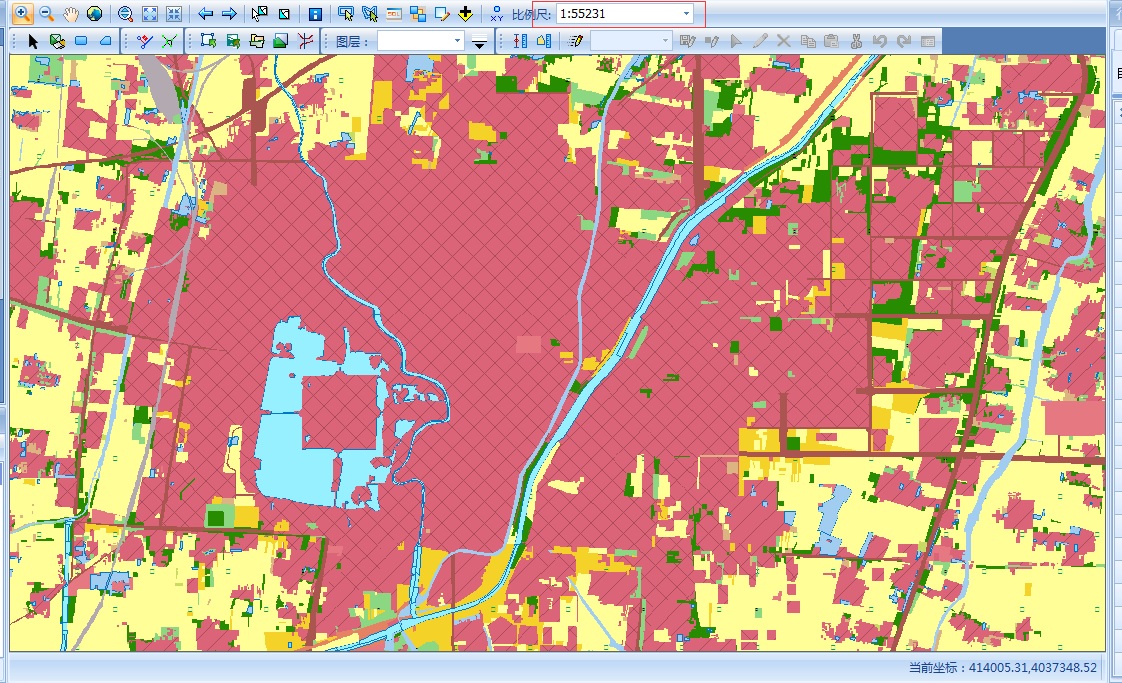The height and width of the screenshot is (683, 1122).
Task: Click the stop editing grey pencil icon
Action: 711,41
